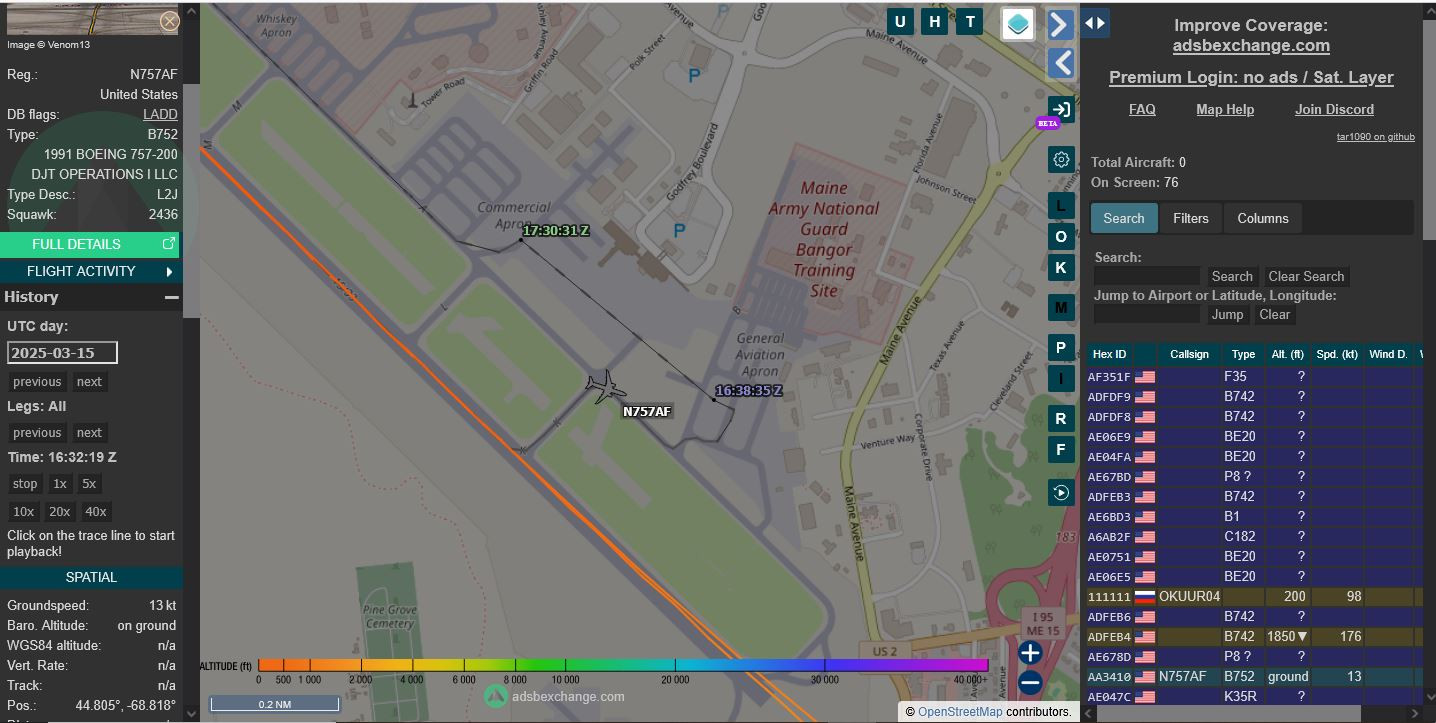Viewport: 1436px width, 723px height.
Task: Expand the Flight Activity menu
Action: (90, 271)
